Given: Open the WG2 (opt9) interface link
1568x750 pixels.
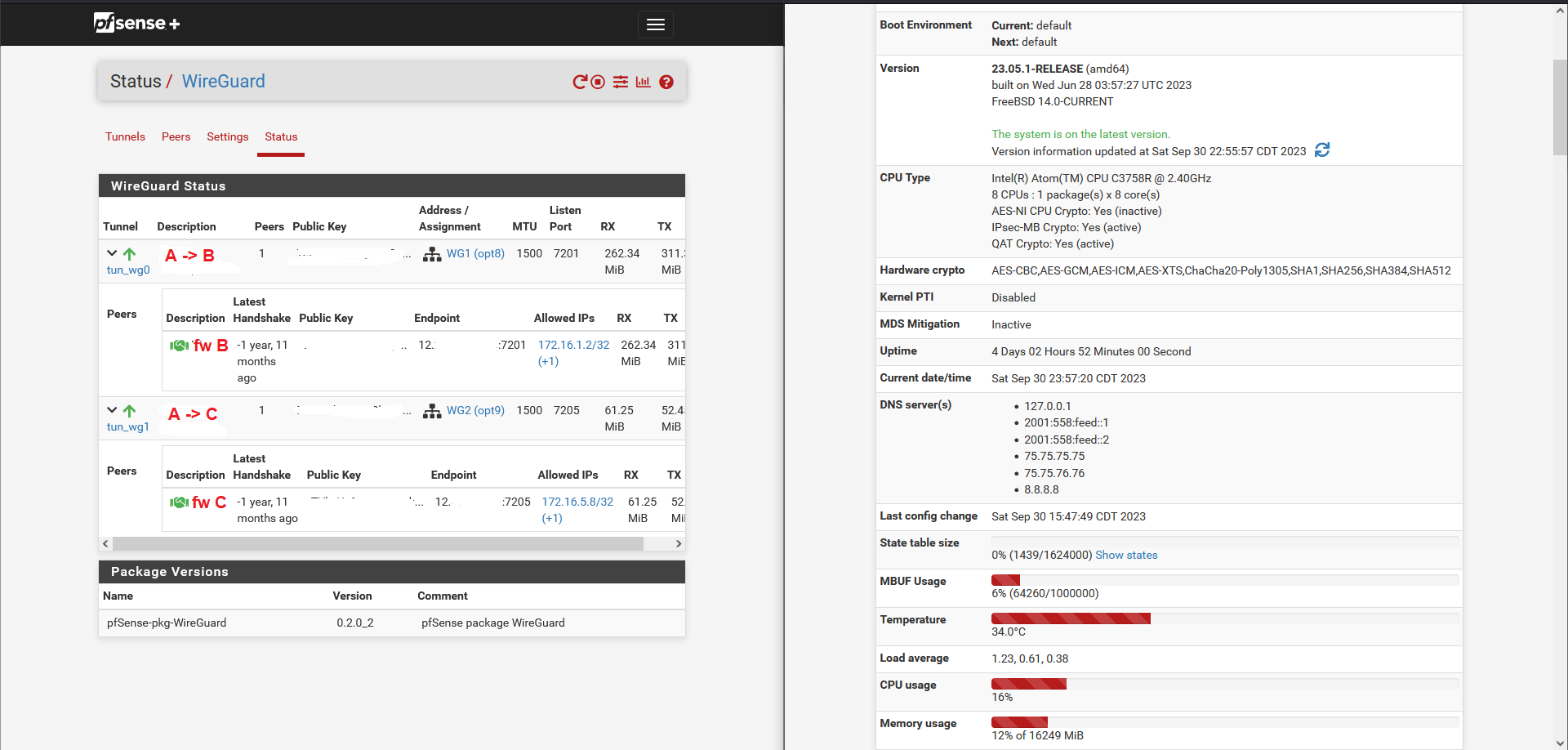Looking at the screenshot, I should [475, 410].
